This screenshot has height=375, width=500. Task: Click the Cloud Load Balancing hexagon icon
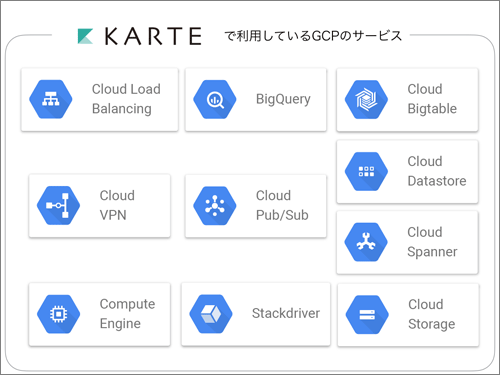point(51,99)
